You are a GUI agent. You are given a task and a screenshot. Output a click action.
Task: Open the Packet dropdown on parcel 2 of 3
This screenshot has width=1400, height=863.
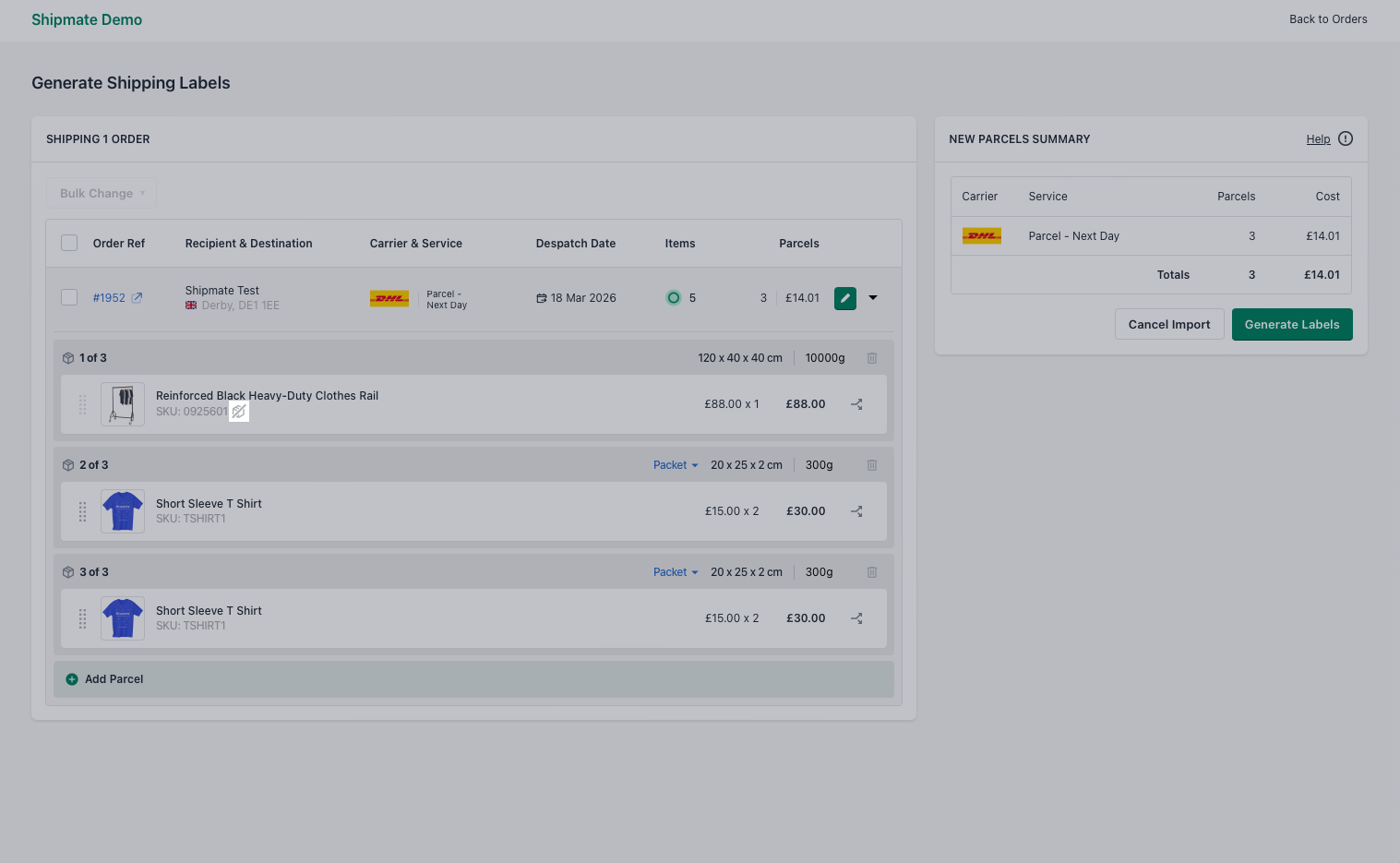click(x=675, y=464)
